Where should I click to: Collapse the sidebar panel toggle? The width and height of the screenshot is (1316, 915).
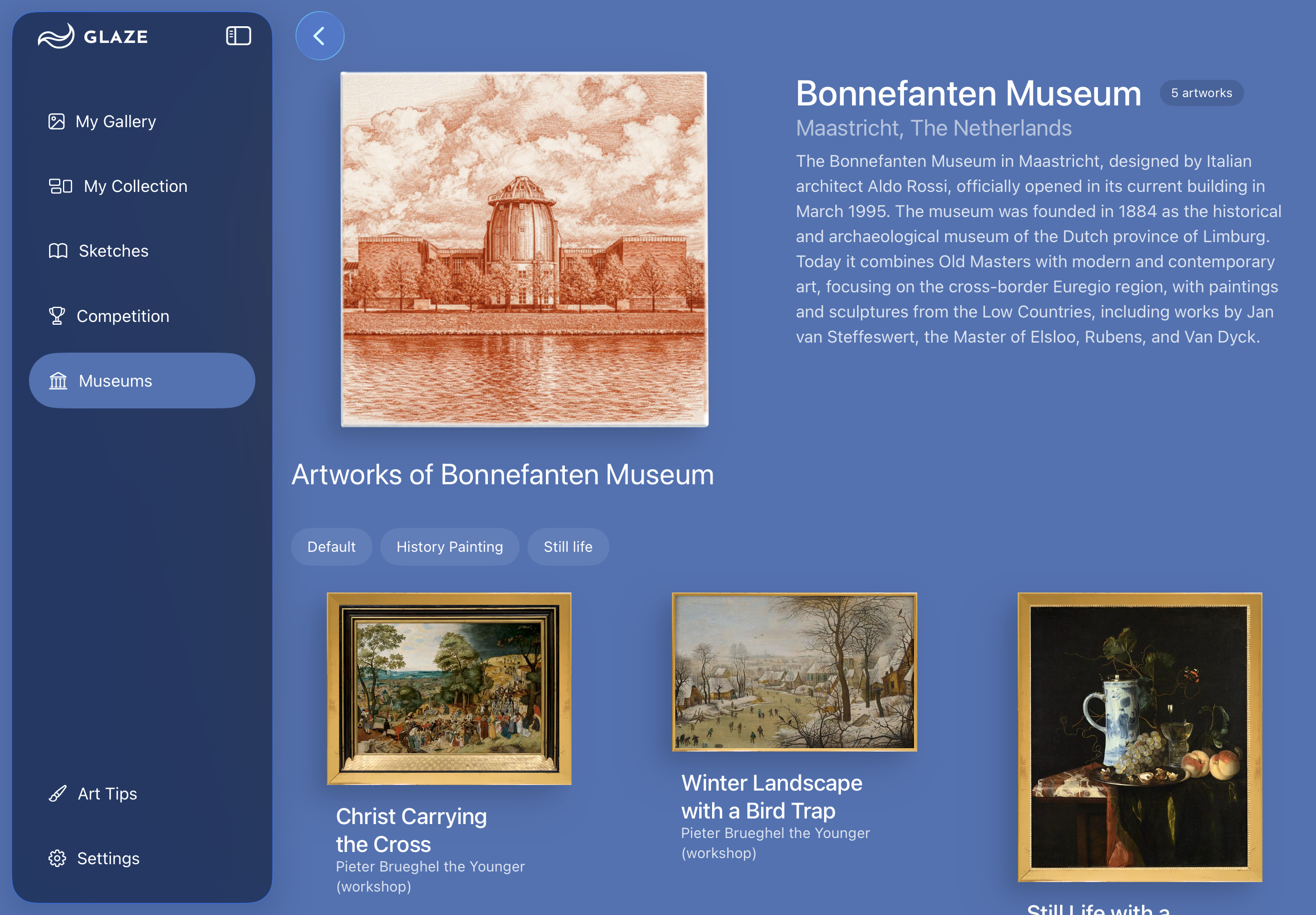pyautogui.click(x=238, y=36)
